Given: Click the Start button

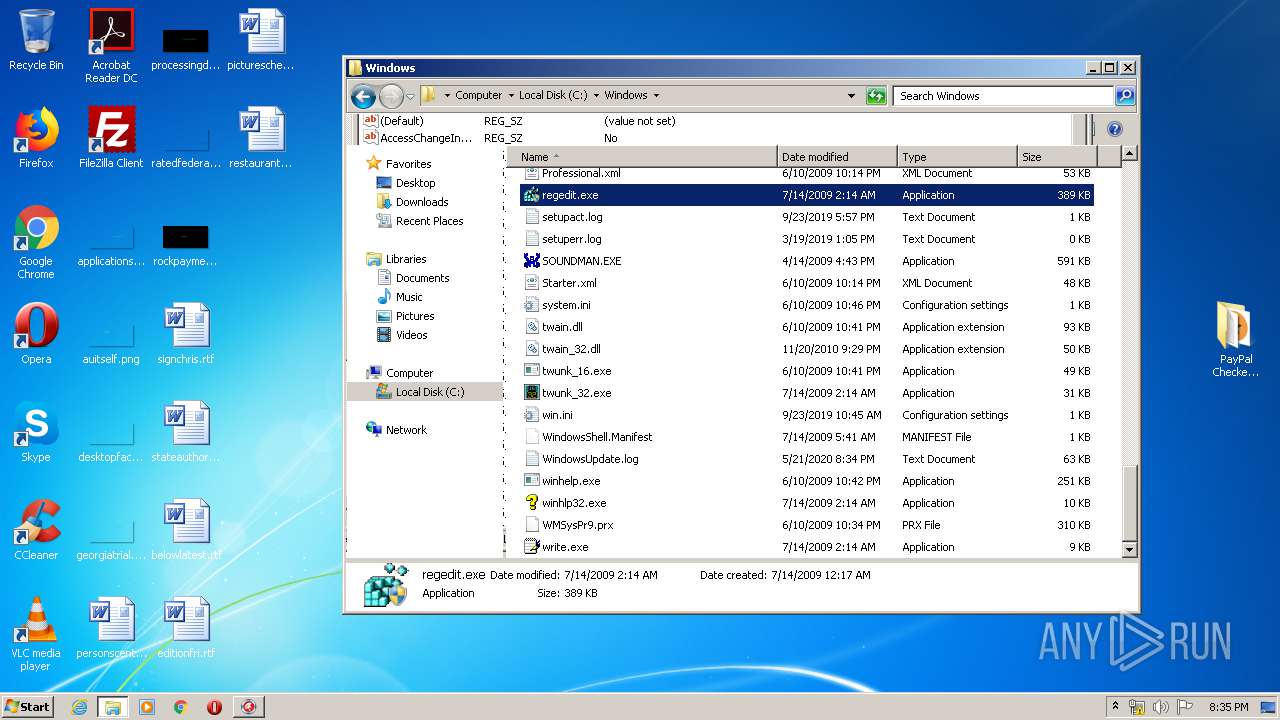Looking at the screenshot, I should (x=28, y=707).
